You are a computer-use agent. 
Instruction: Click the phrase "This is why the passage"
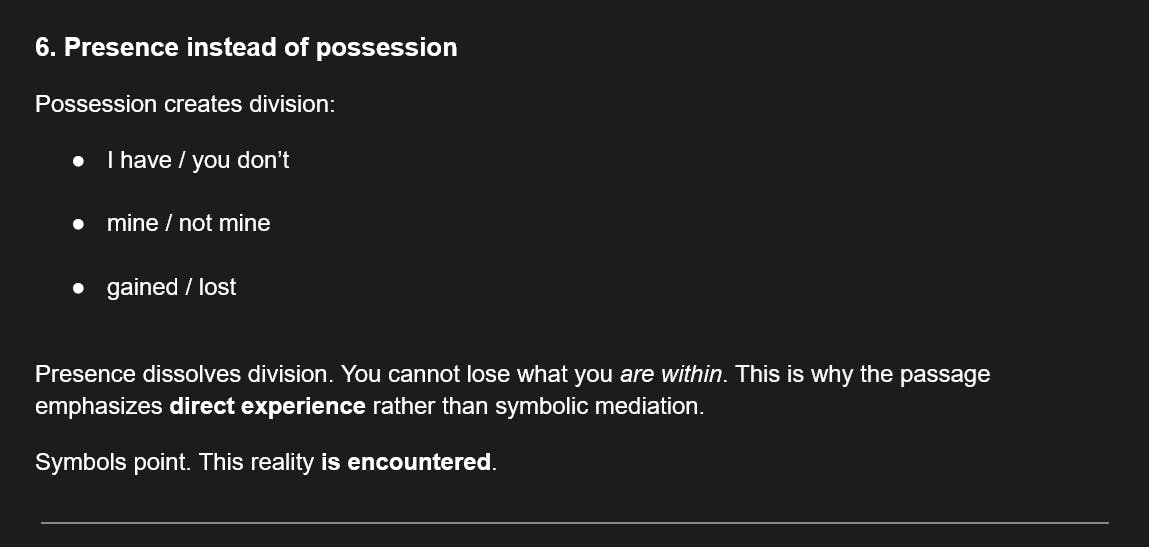coord(862,375)
